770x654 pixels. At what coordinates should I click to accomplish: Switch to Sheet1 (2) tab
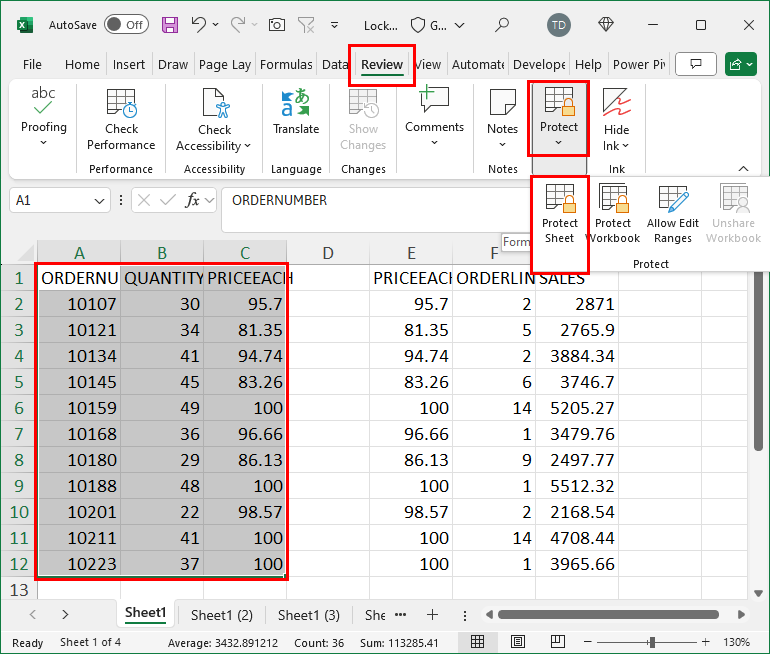click(221, 615)
